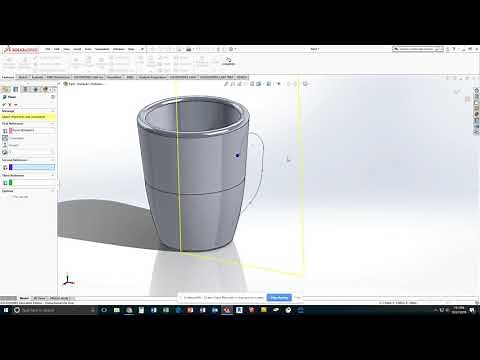Open Plane PropertyManager help icon
480x360 pixels.
53,97
